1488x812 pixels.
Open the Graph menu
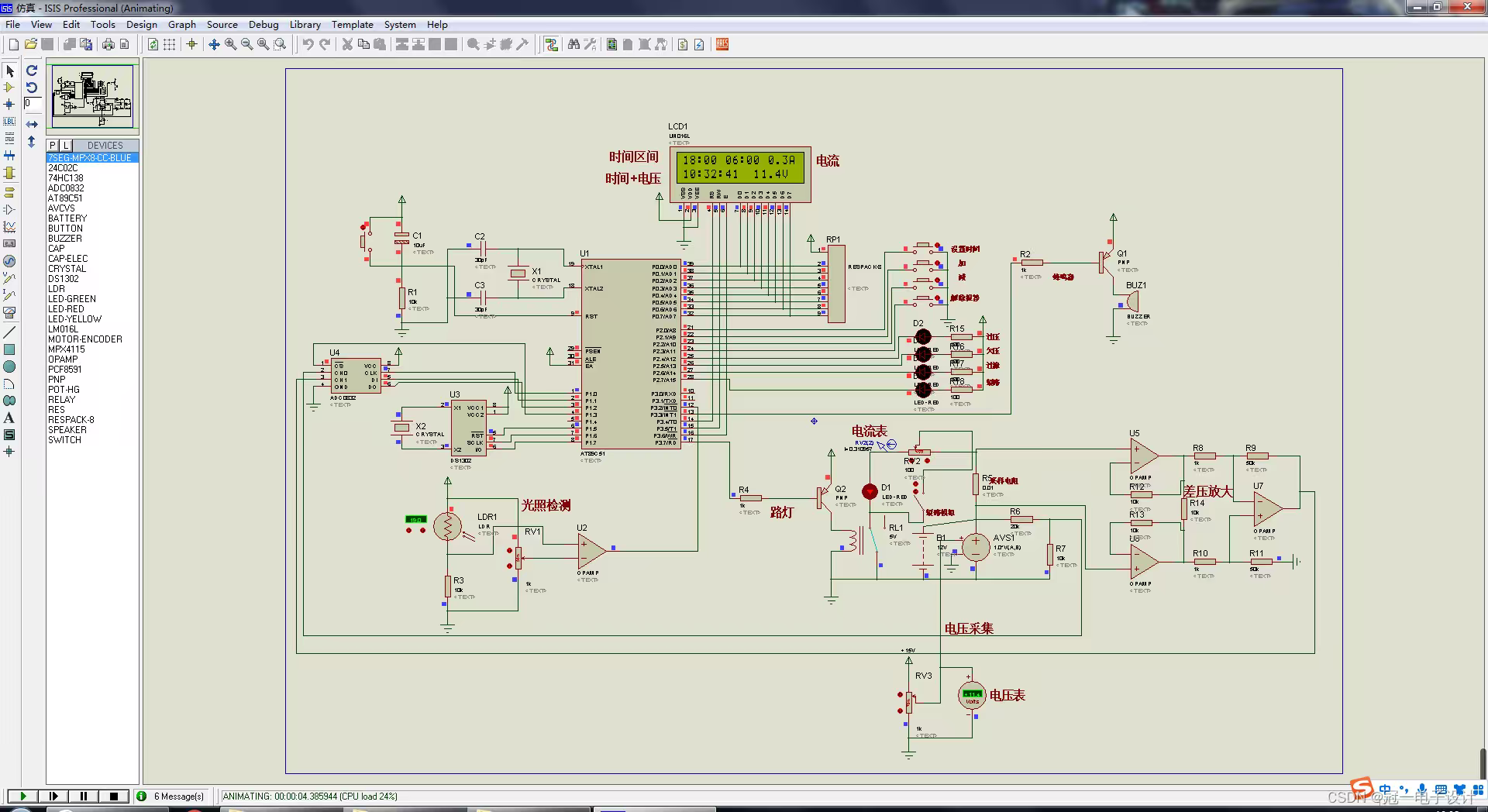(182, 24)
